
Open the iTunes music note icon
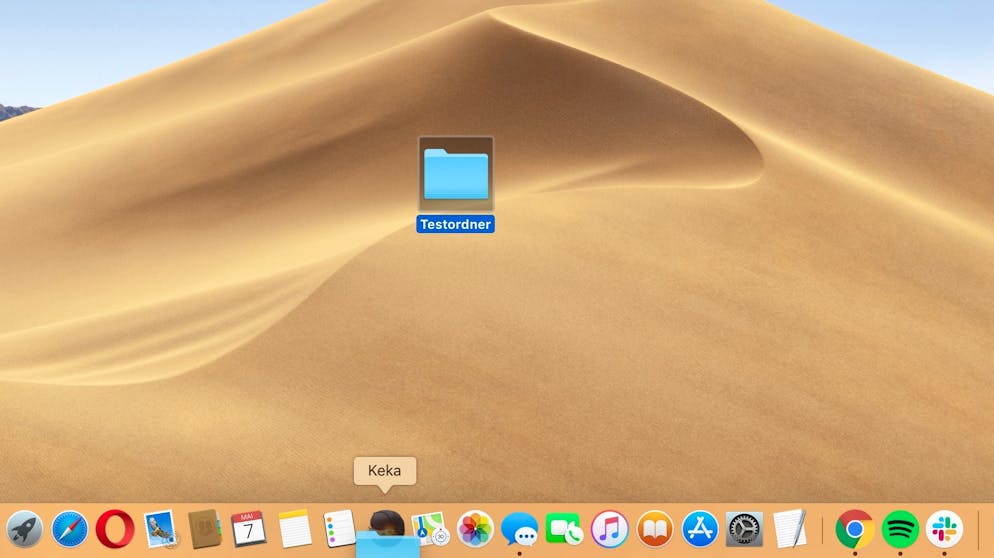(x=610, y=529)
